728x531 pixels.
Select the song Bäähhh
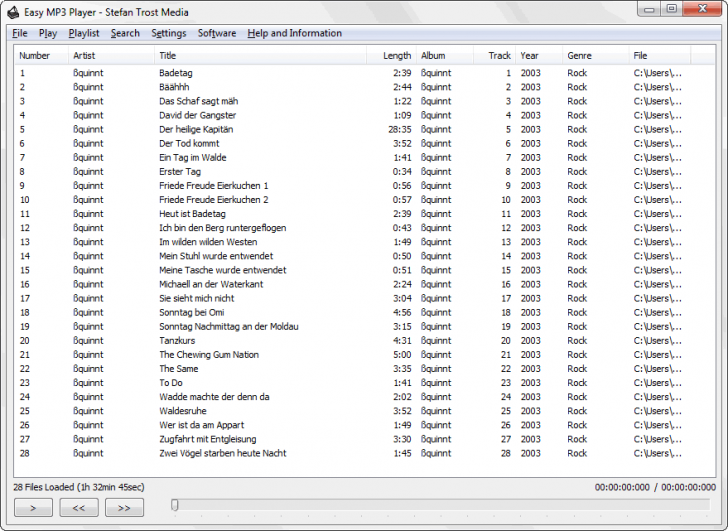click(x=174, y=87)
